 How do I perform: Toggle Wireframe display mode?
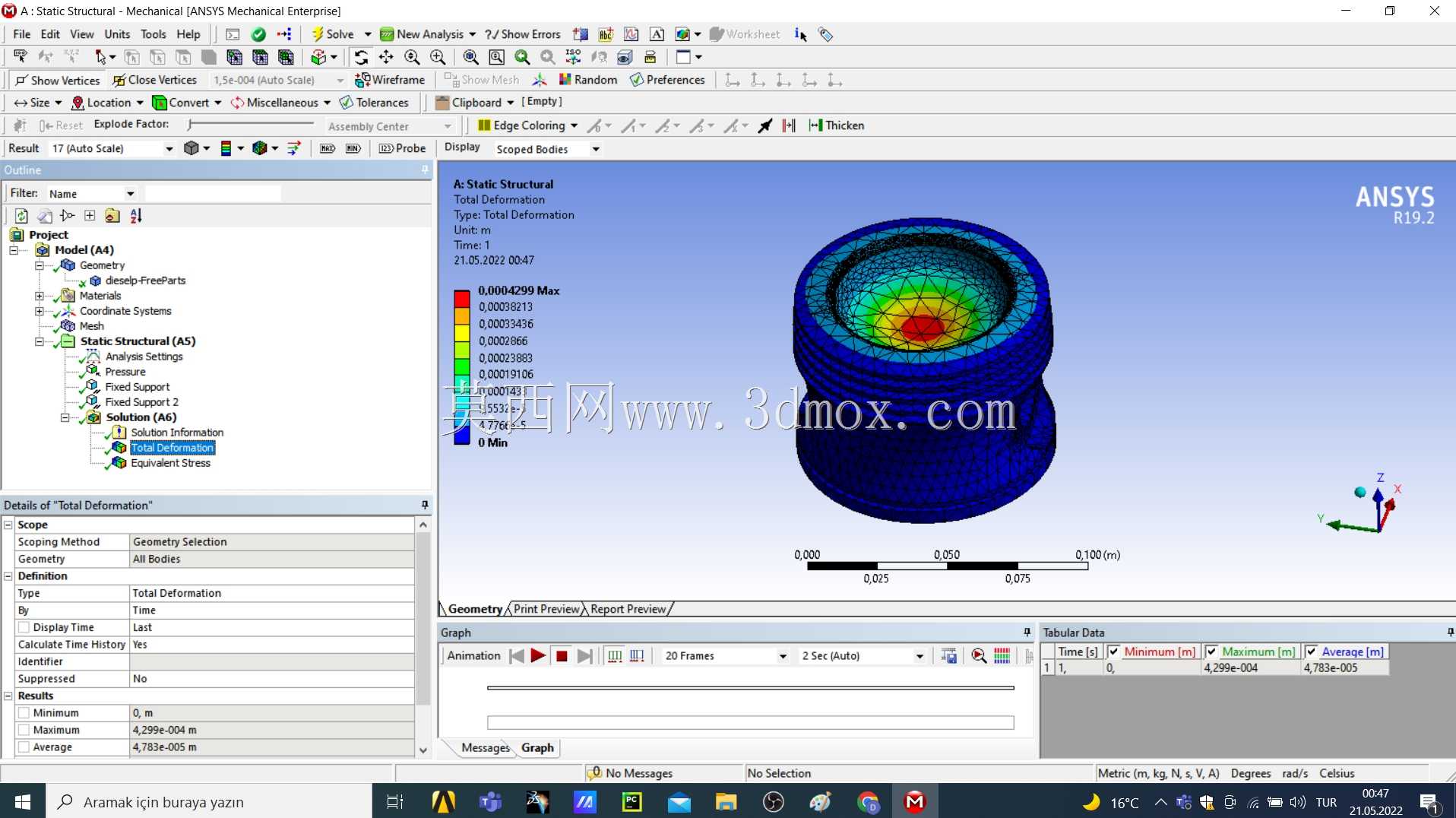coord(390,80)
